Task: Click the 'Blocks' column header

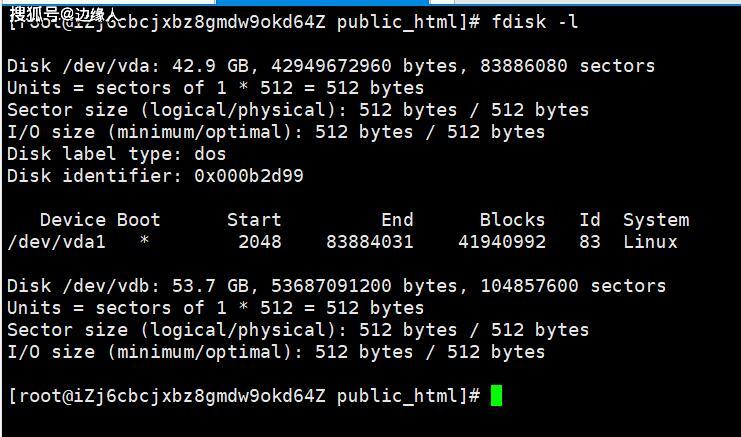Action: pyautogui.click(x=512, y=220)
